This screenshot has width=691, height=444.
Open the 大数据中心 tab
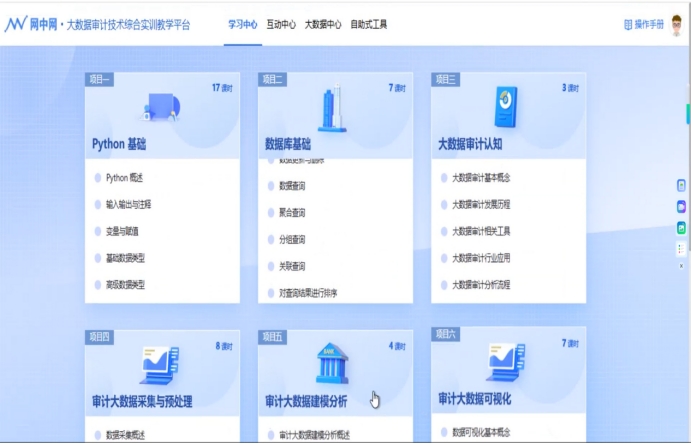click(x=323, y=24)
